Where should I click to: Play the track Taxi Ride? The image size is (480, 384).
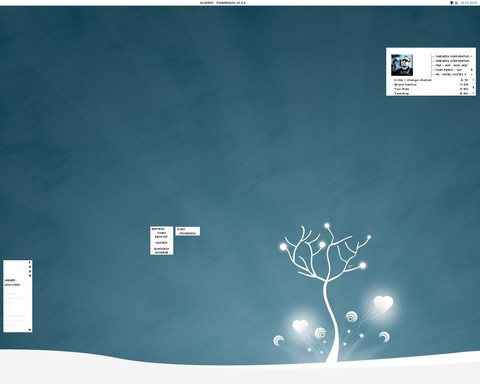(402, 89)
